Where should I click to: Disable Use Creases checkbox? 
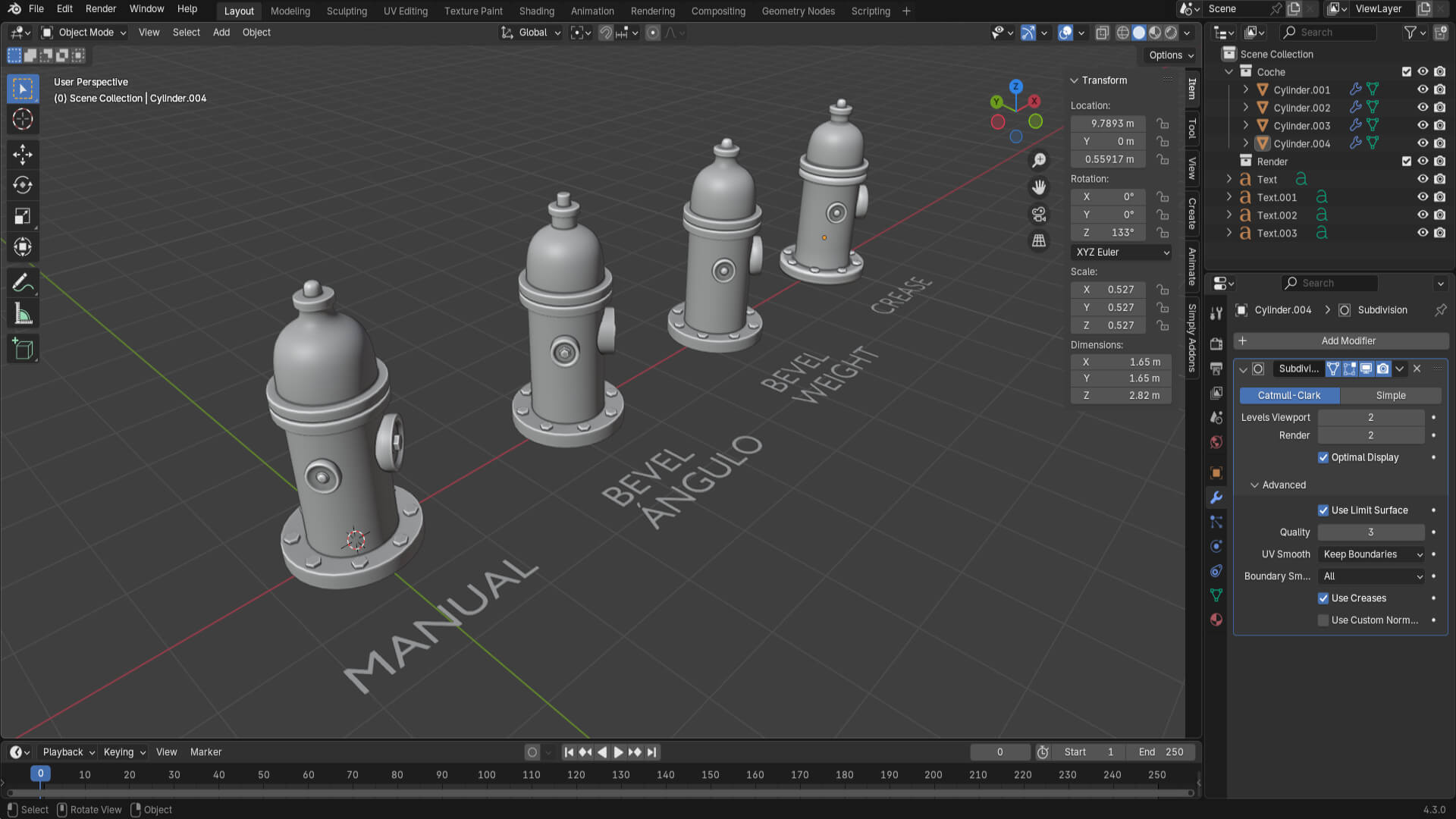1323,598
